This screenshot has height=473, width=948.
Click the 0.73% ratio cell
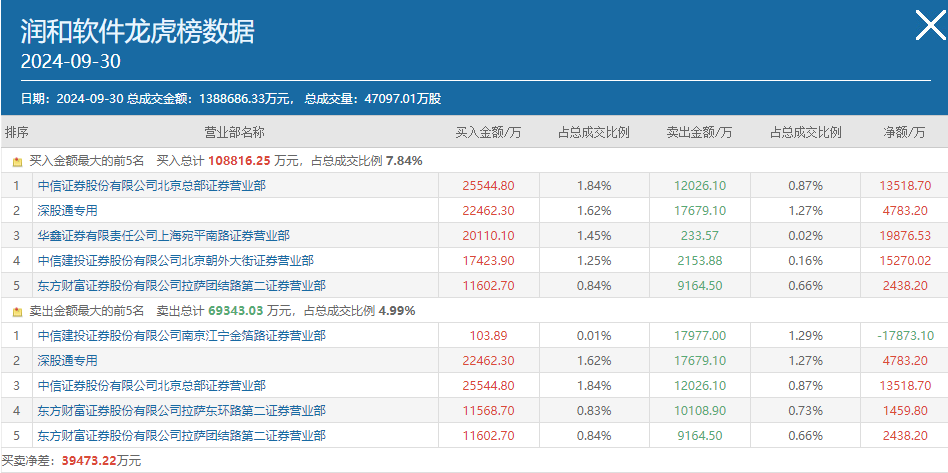(x=805, y=411)
